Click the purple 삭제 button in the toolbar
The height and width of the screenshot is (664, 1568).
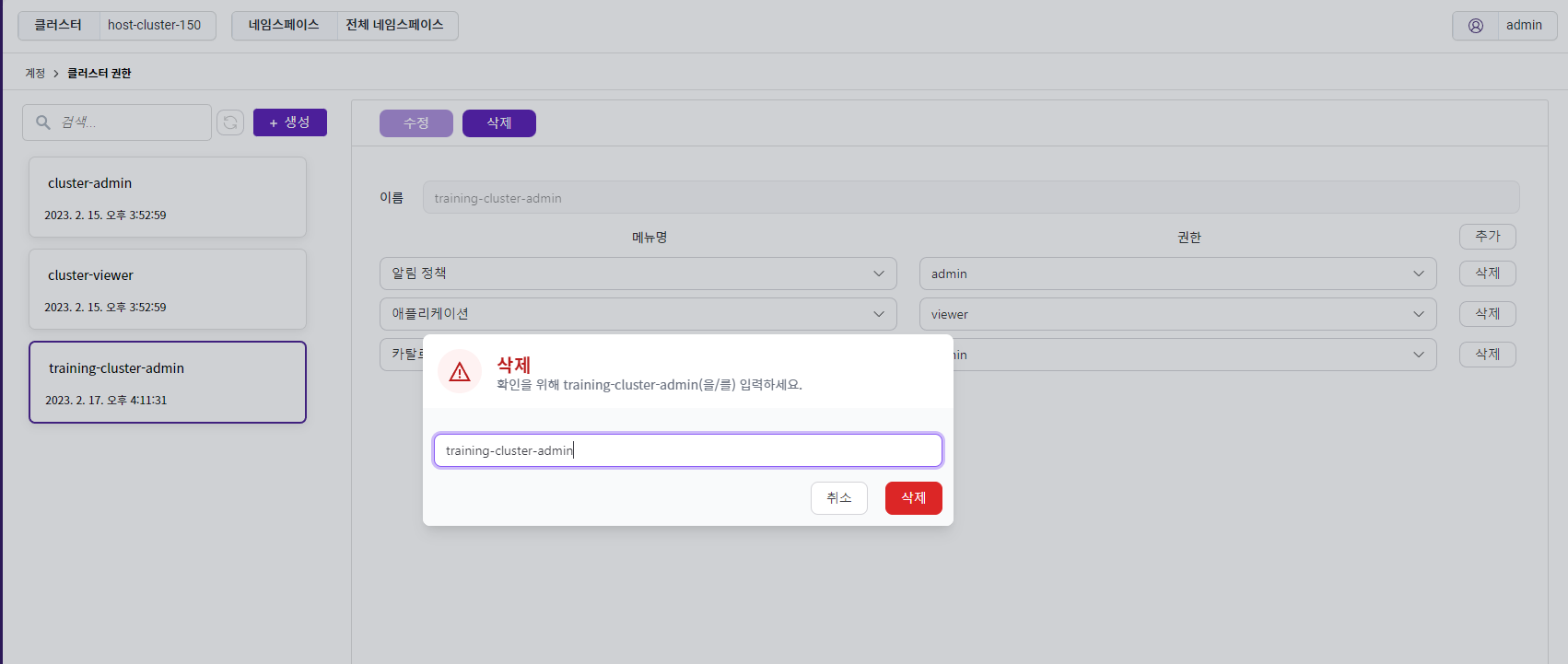tap(499, 123)
